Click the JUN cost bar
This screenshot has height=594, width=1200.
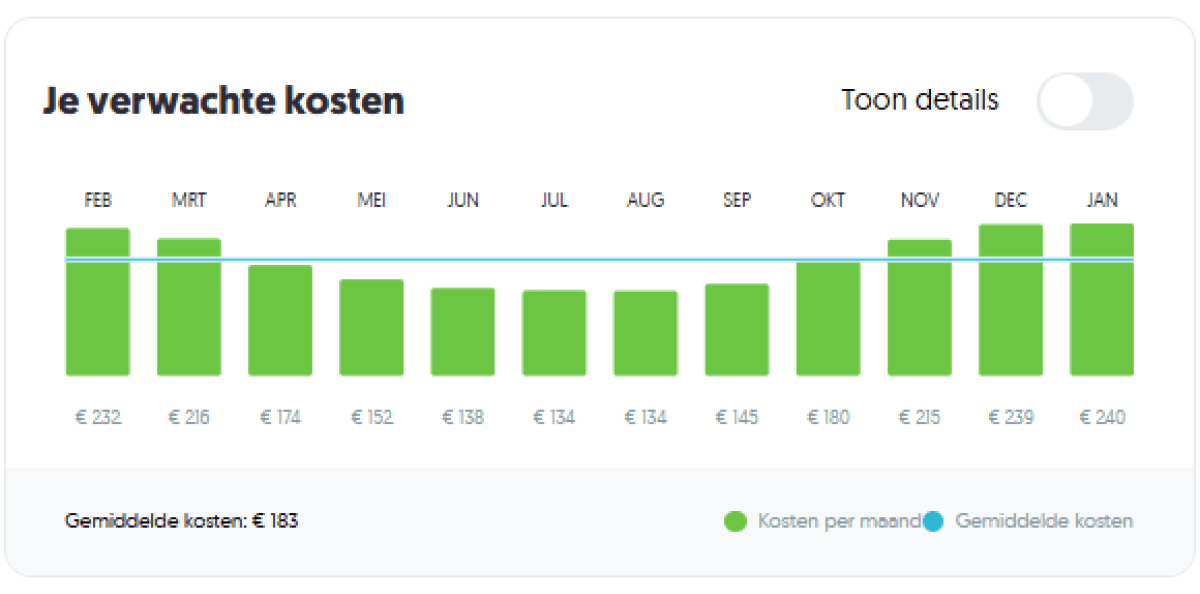[x=463, y=332]
